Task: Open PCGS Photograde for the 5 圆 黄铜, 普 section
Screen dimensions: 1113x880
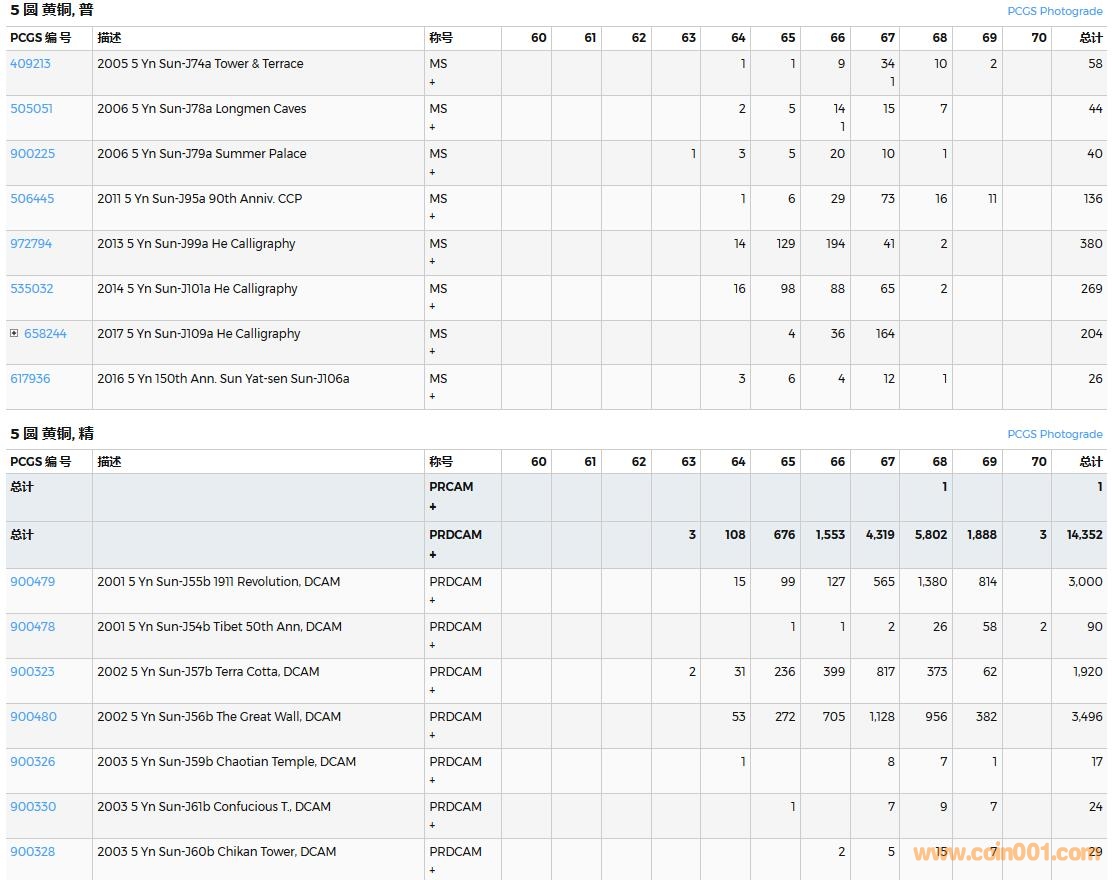Action: [x=1054, y=12]
